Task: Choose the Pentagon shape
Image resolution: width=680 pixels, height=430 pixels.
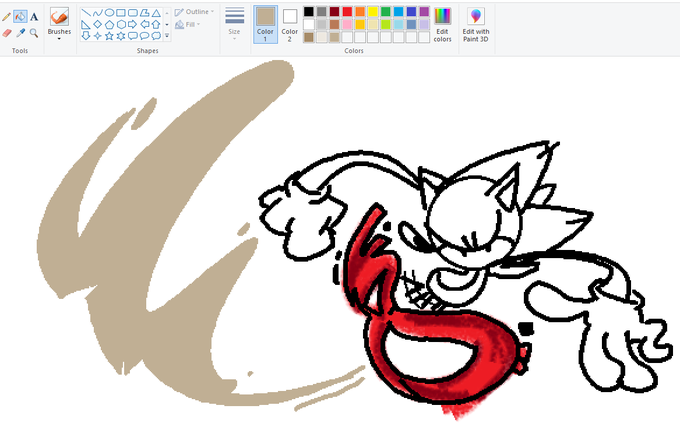Action: tap(109, 24)
